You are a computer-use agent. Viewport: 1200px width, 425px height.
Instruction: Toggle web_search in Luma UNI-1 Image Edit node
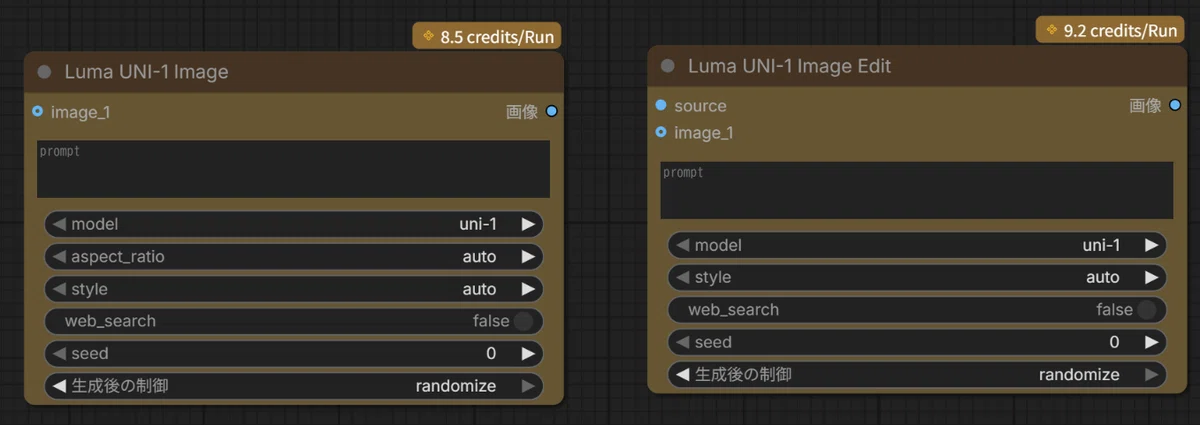917,310
